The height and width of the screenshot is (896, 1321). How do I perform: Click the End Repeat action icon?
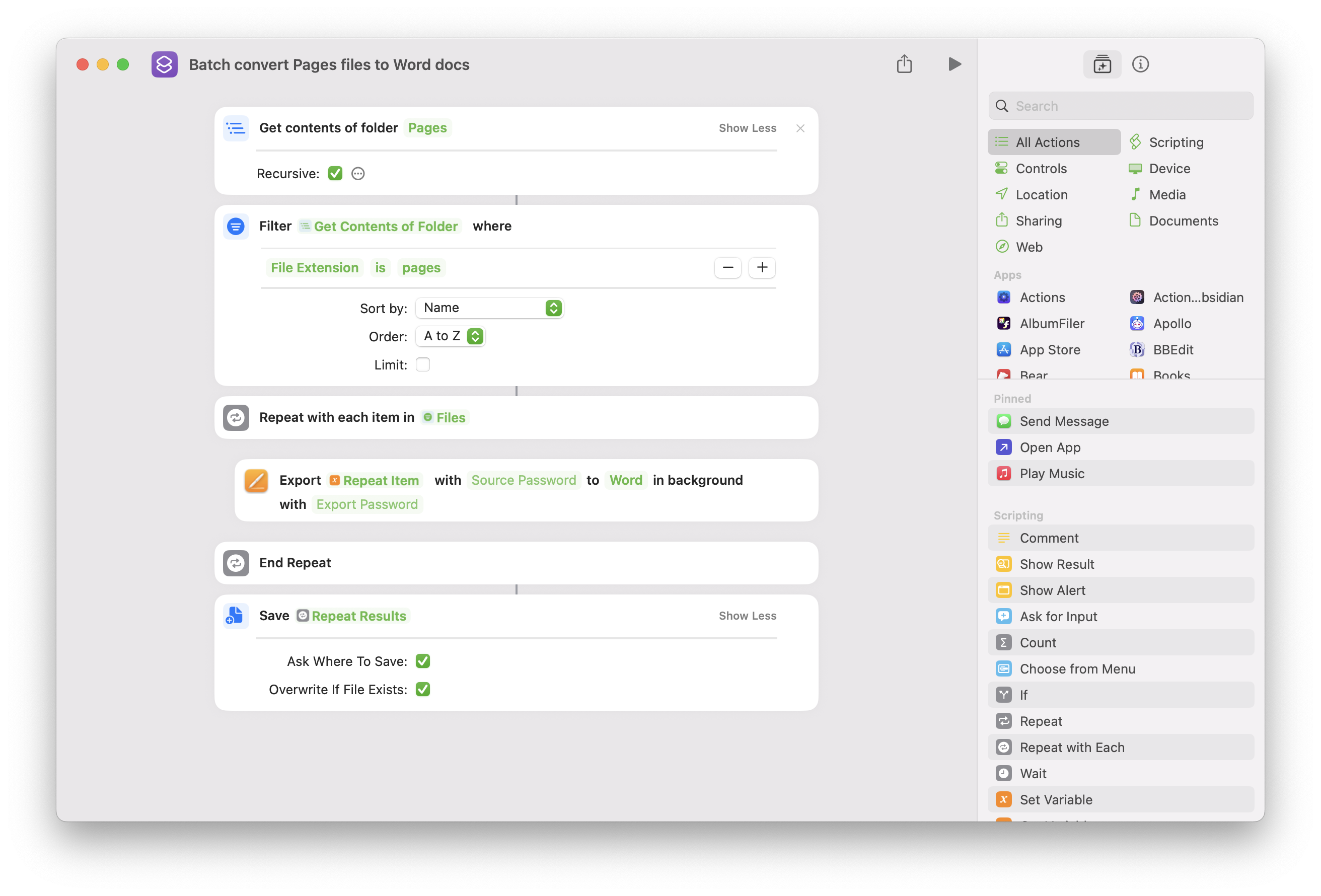tap(235, 563)
